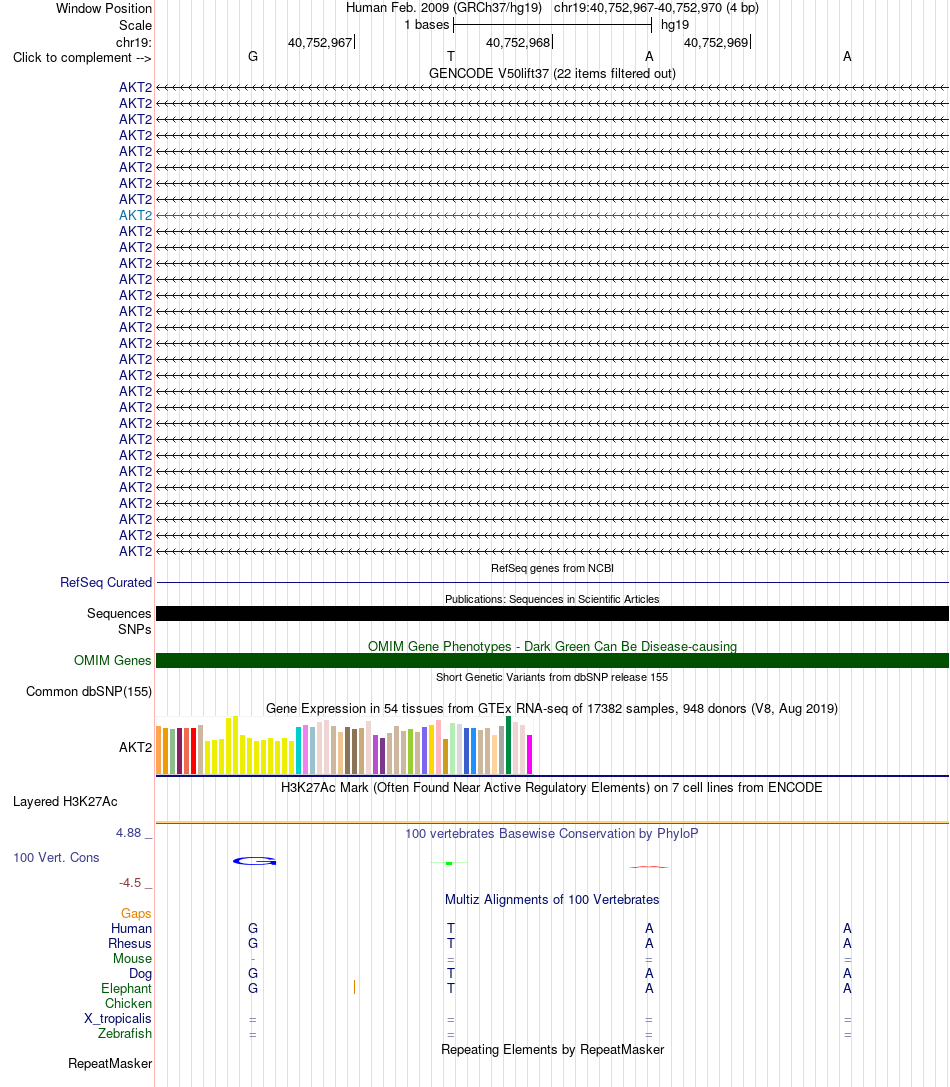Select the Dog alignment row label
This screenshot has height=1087, width=950.
coord(140,974)
